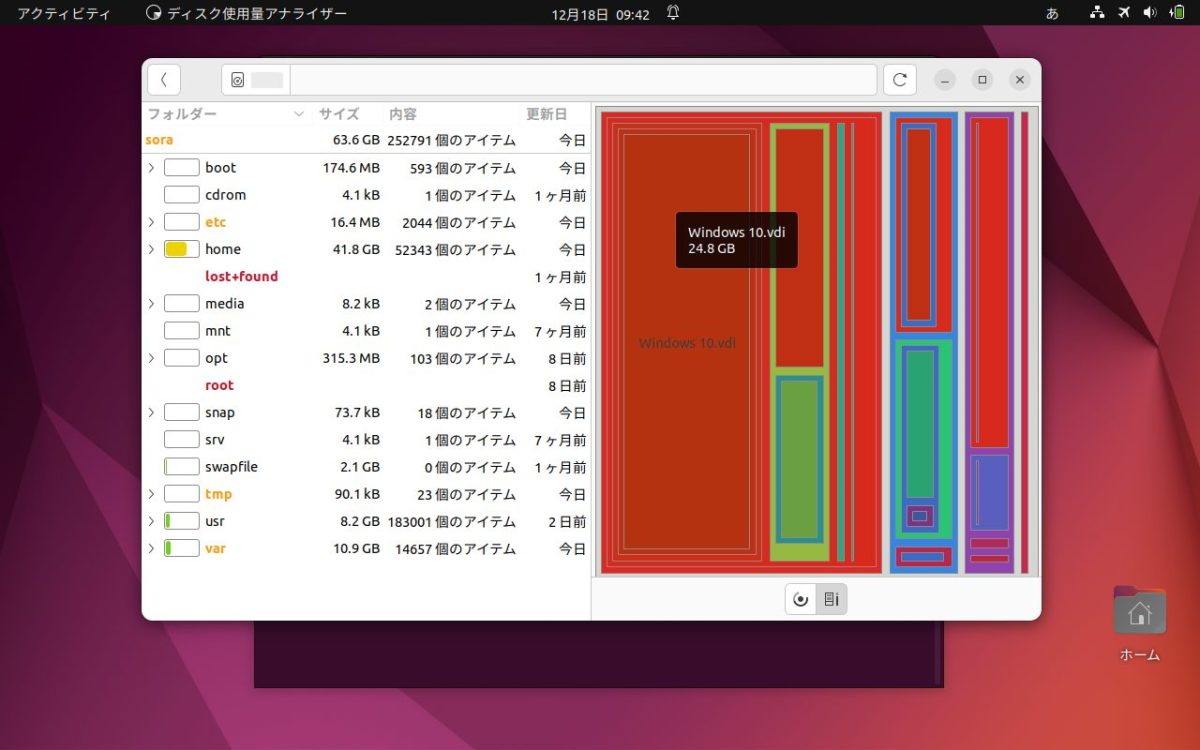Open the ホーム desktop folder icon
Viewport: 1200px width, 750px height.
coord(1140,624)
